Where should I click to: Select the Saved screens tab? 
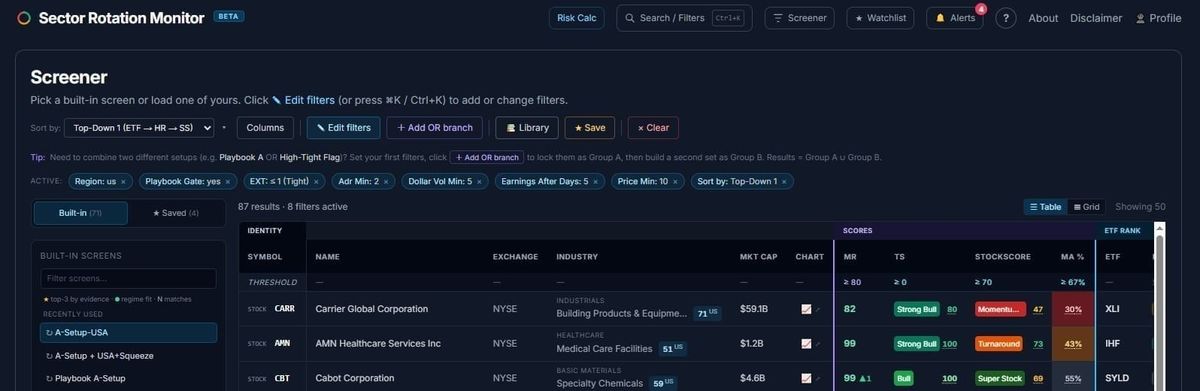(176, 213)
